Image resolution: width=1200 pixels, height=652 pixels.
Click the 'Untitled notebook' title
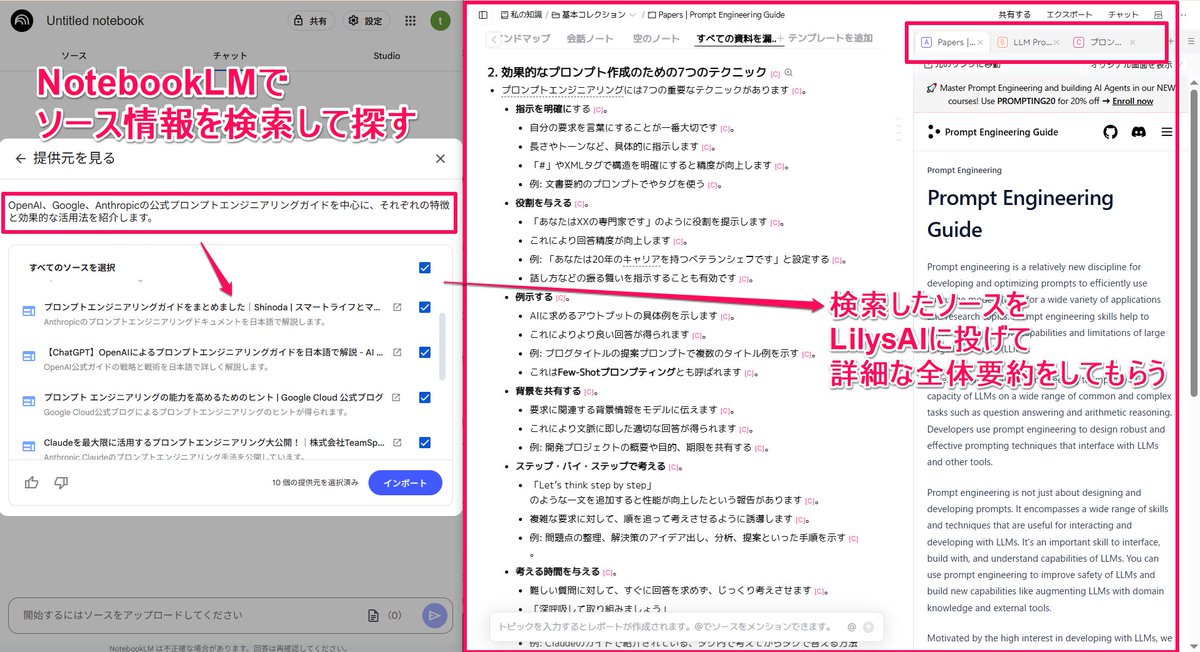click(95, 20)
